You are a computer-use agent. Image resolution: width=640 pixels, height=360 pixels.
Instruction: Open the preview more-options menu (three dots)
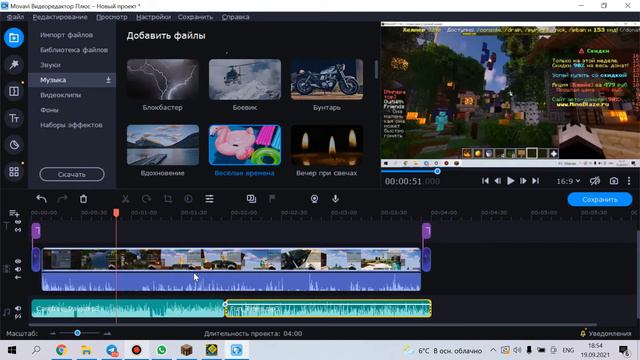coord(629,181)
